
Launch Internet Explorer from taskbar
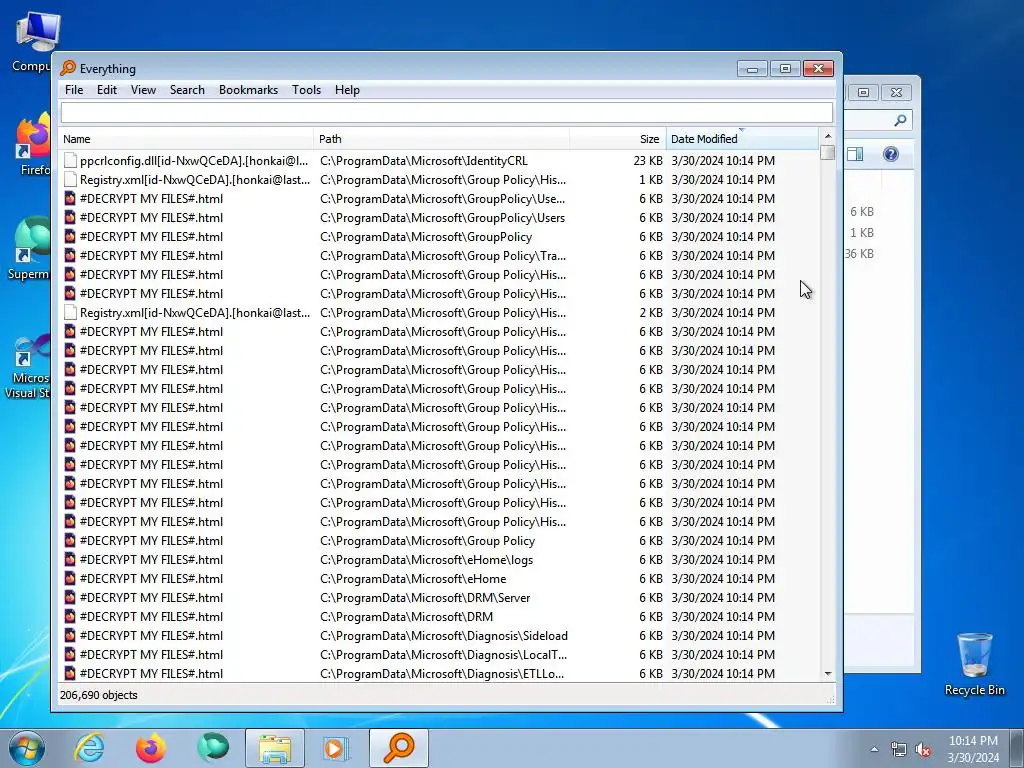(x=89, y=748)
